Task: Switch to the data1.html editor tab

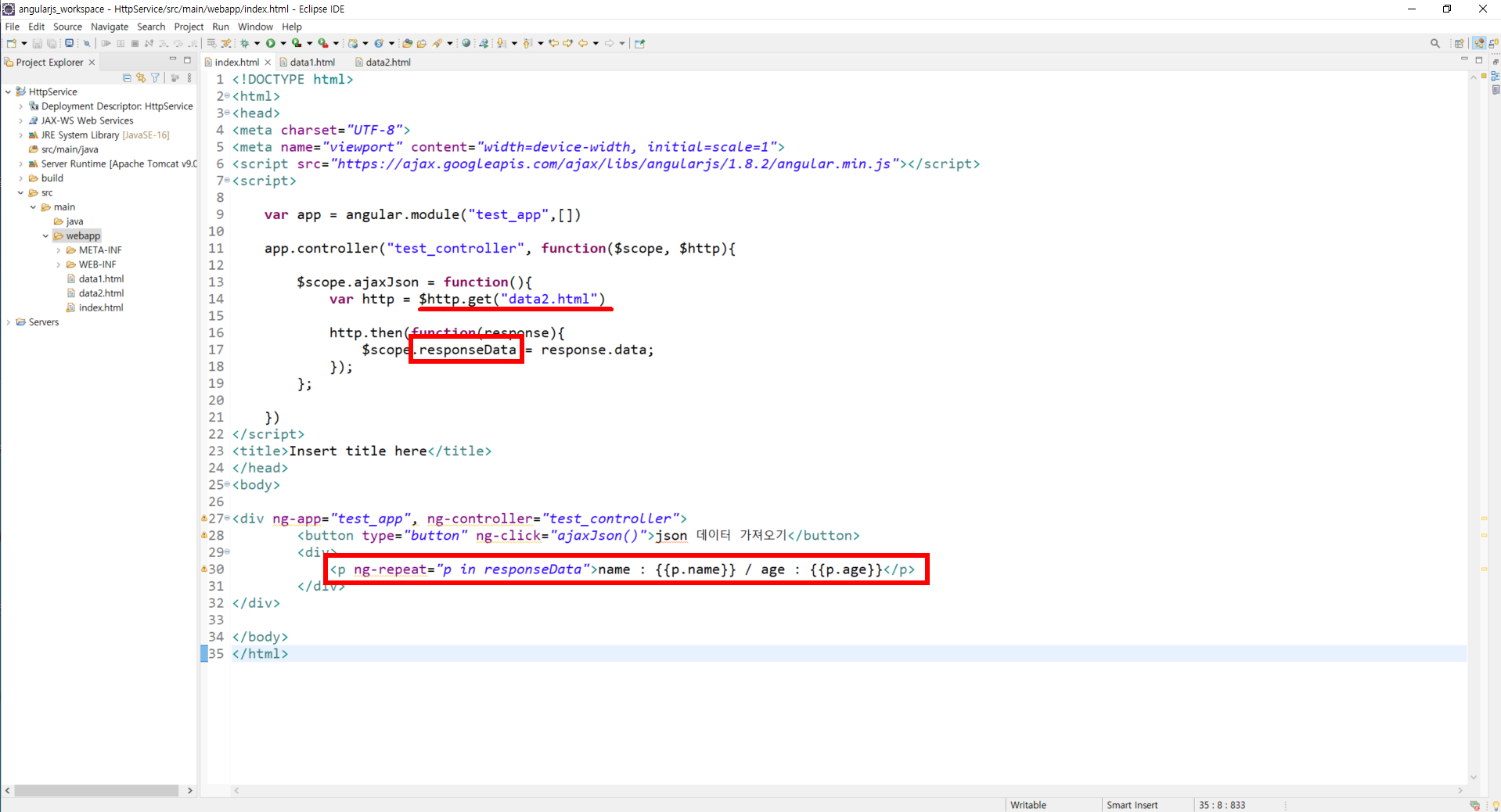Action: tap(307, 63)
